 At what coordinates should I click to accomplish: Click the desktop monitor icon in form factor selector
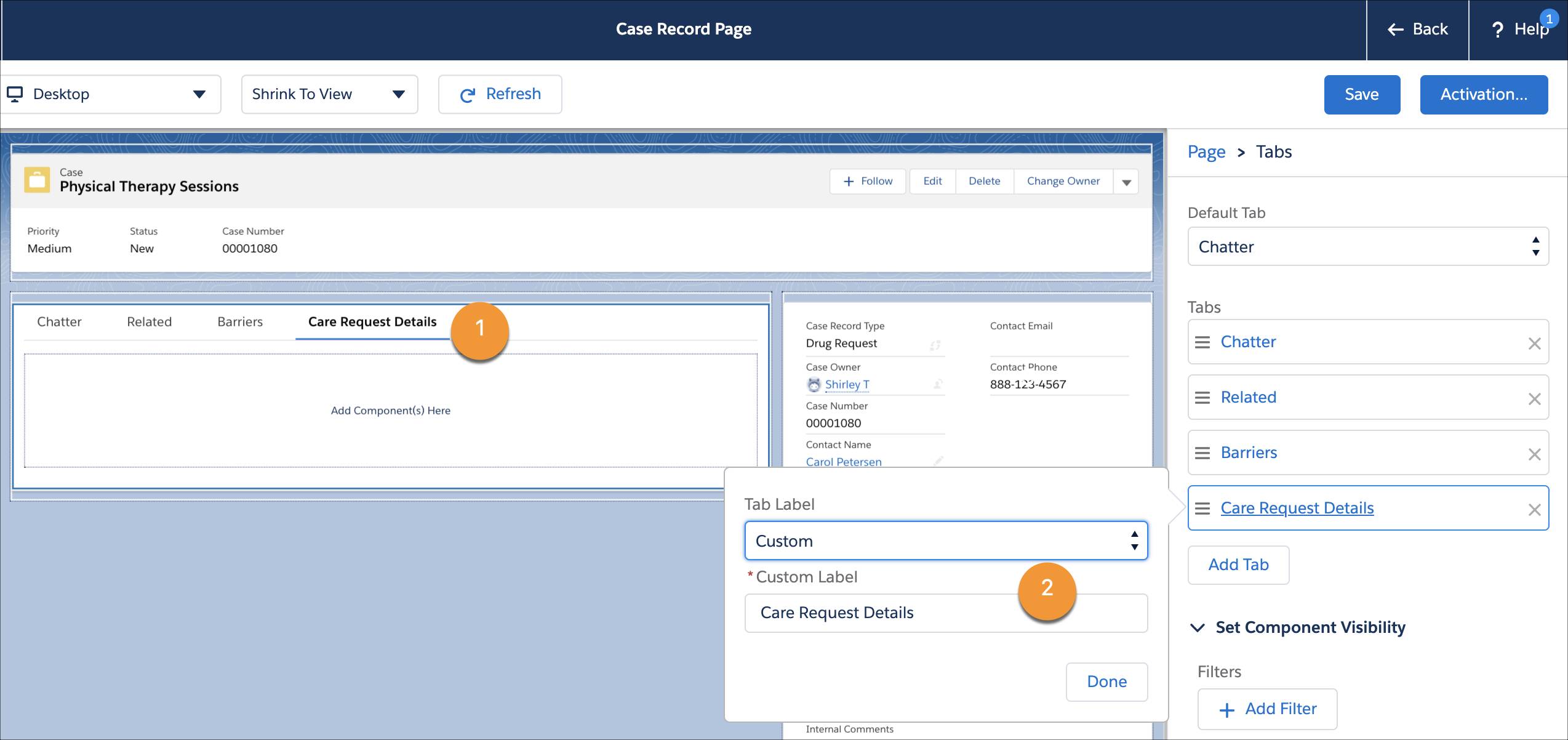click(x=15, y=94)
